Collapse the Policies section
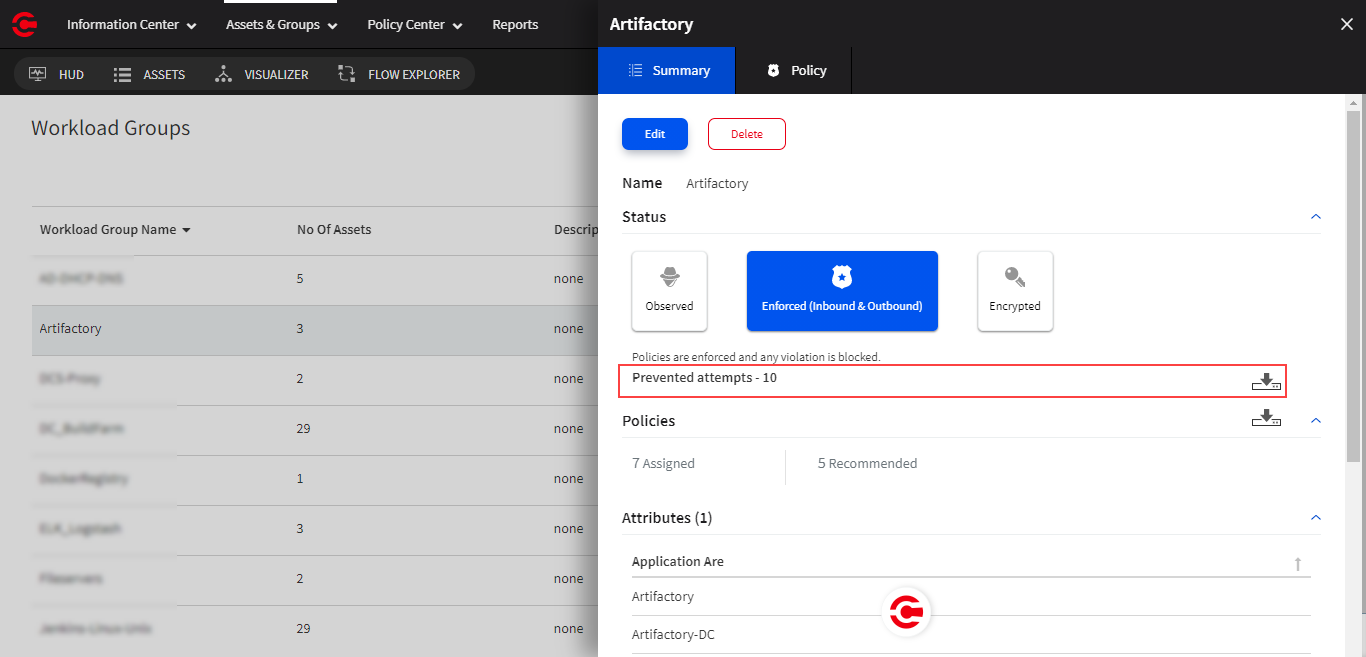Screen dimensions: 1366x657 pos(1316,420)
